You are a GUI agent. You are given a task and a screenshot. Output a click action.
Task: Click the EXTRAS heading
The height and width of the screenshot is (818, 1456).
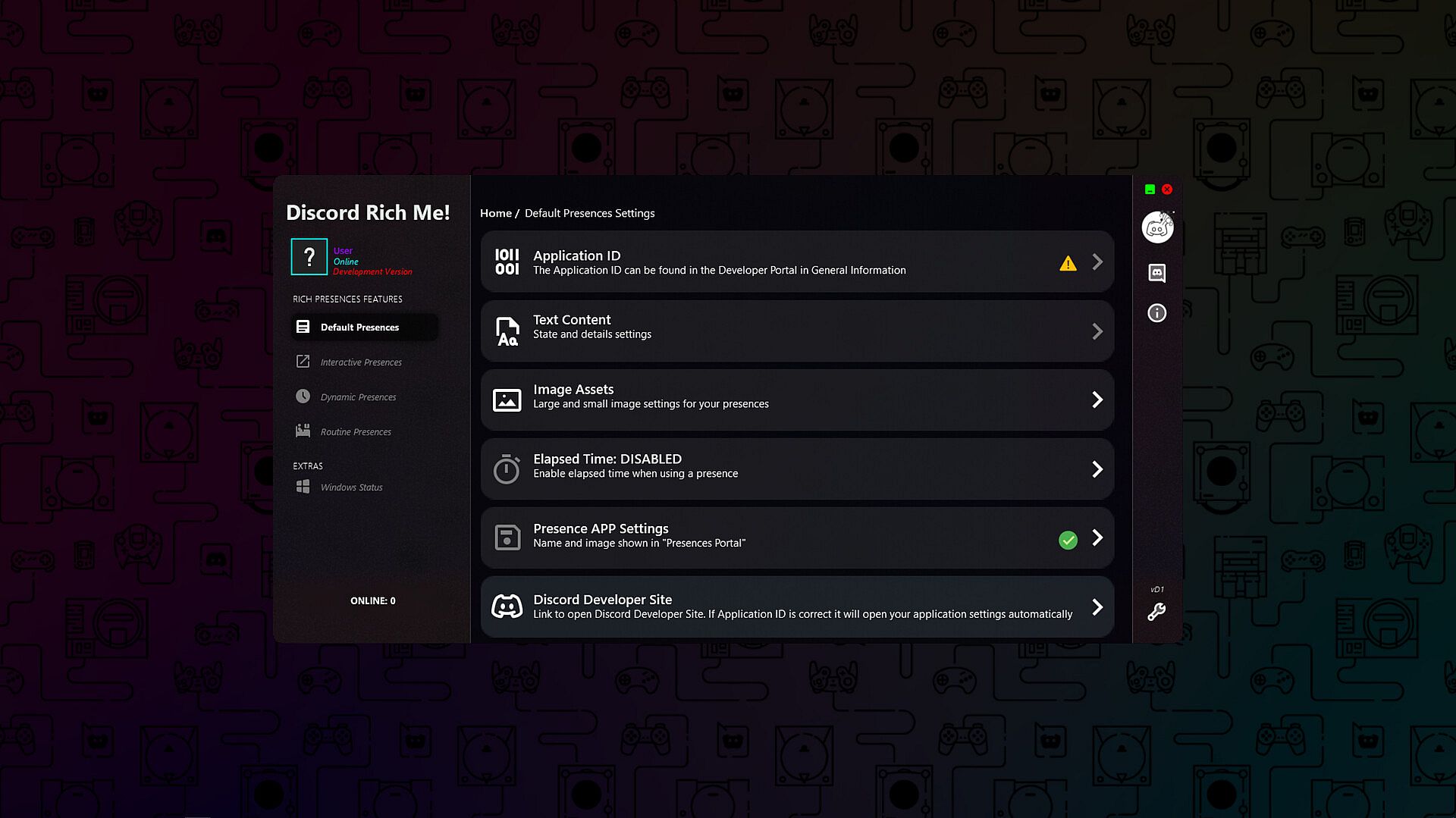pyautogui.click(x=308, y=466)
